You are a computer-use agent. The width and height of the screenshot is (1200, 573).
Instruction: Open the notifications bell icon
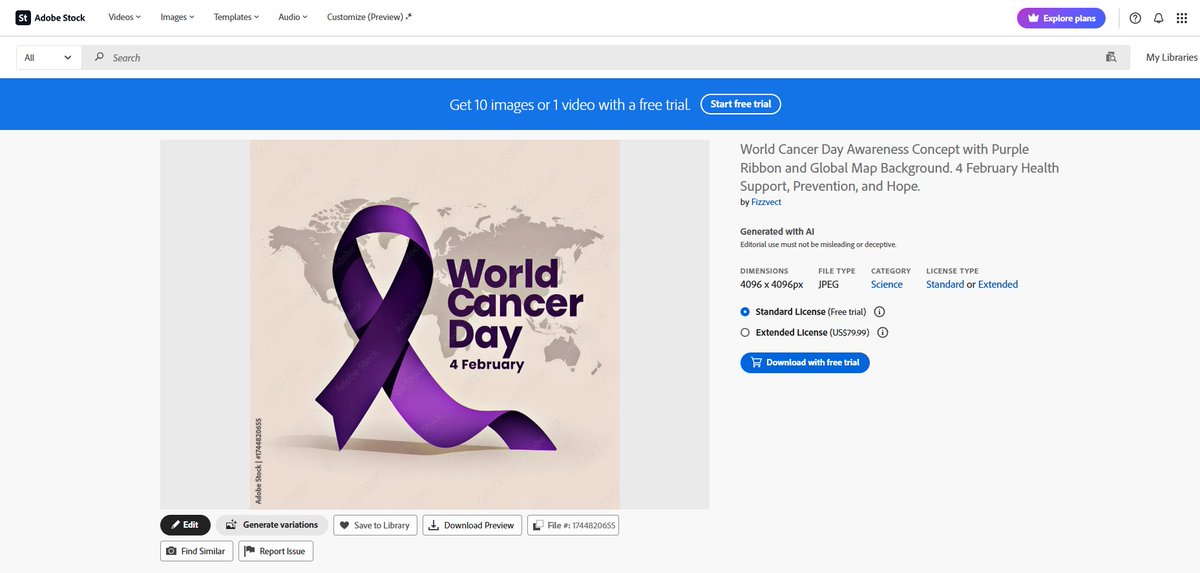[x=1159, y=18]
